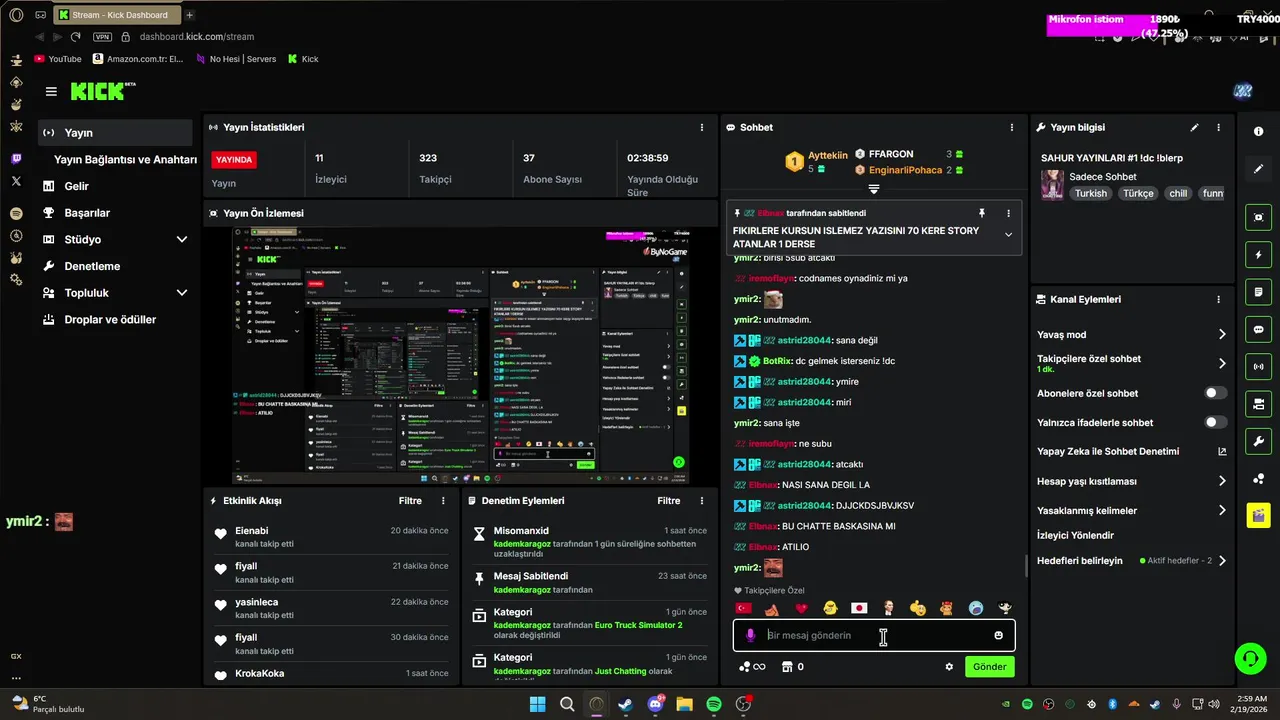1280x720 pixels.
Task: Open Etkinlik Akışı three-dot menu
Action: [x=443, y=501]
